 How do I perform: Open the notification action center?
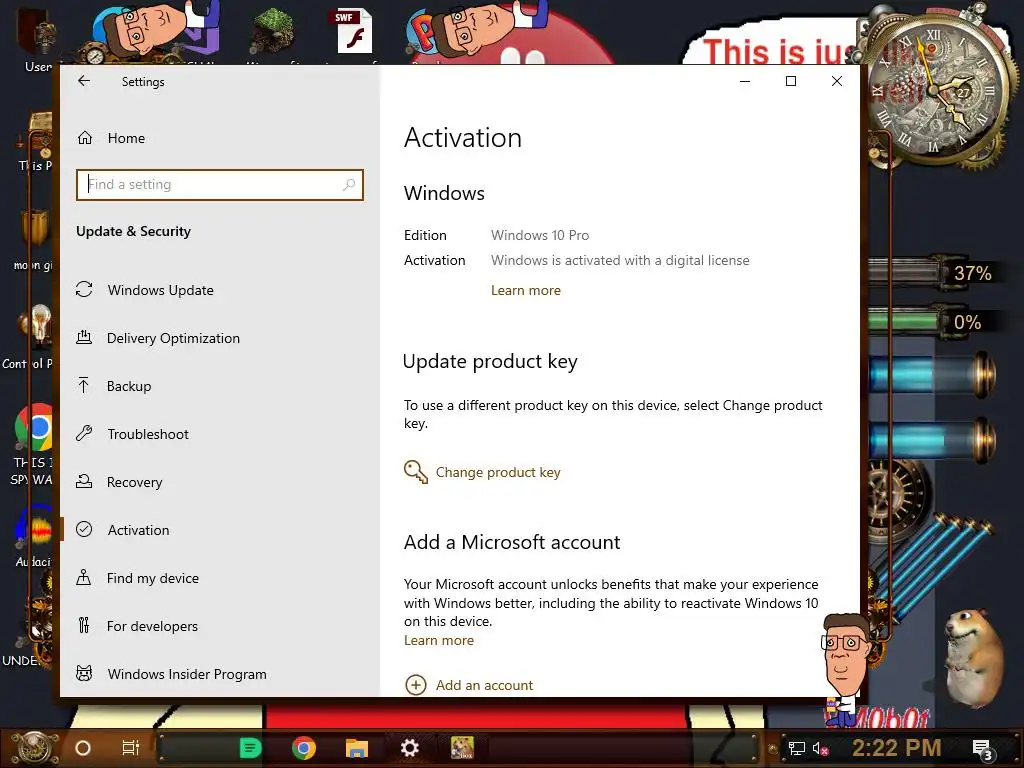tap(982, 749)
